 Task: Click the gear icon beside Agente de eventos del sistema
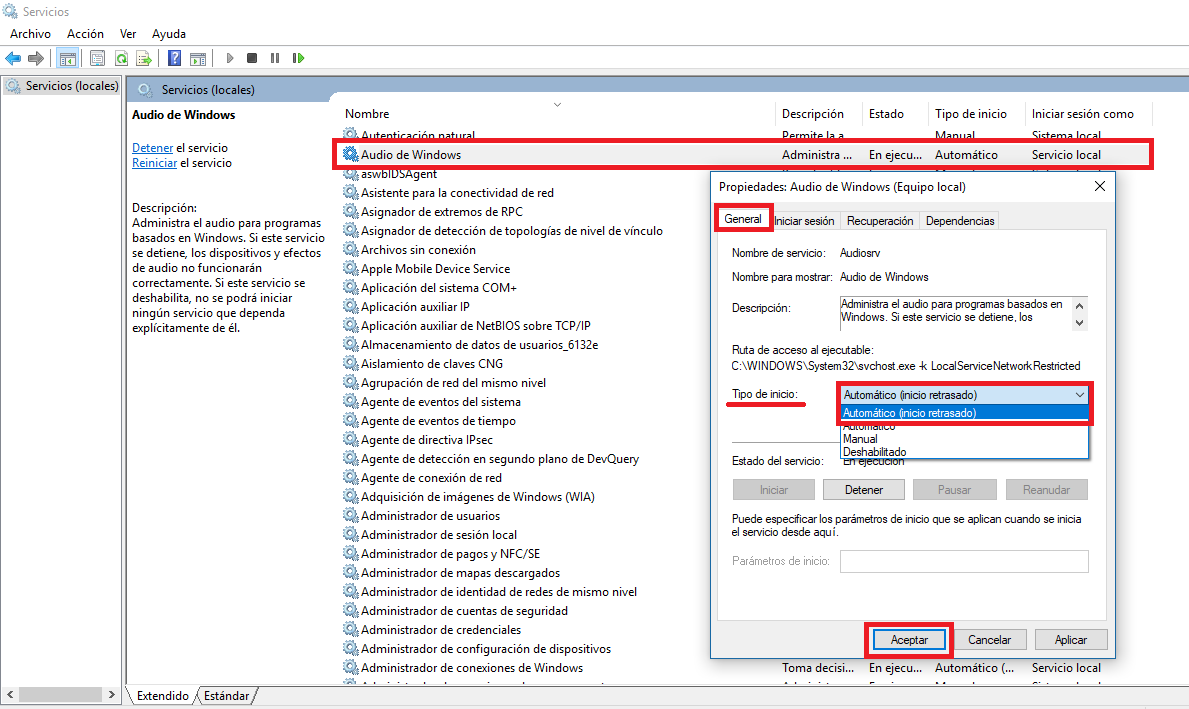point(350,402)
